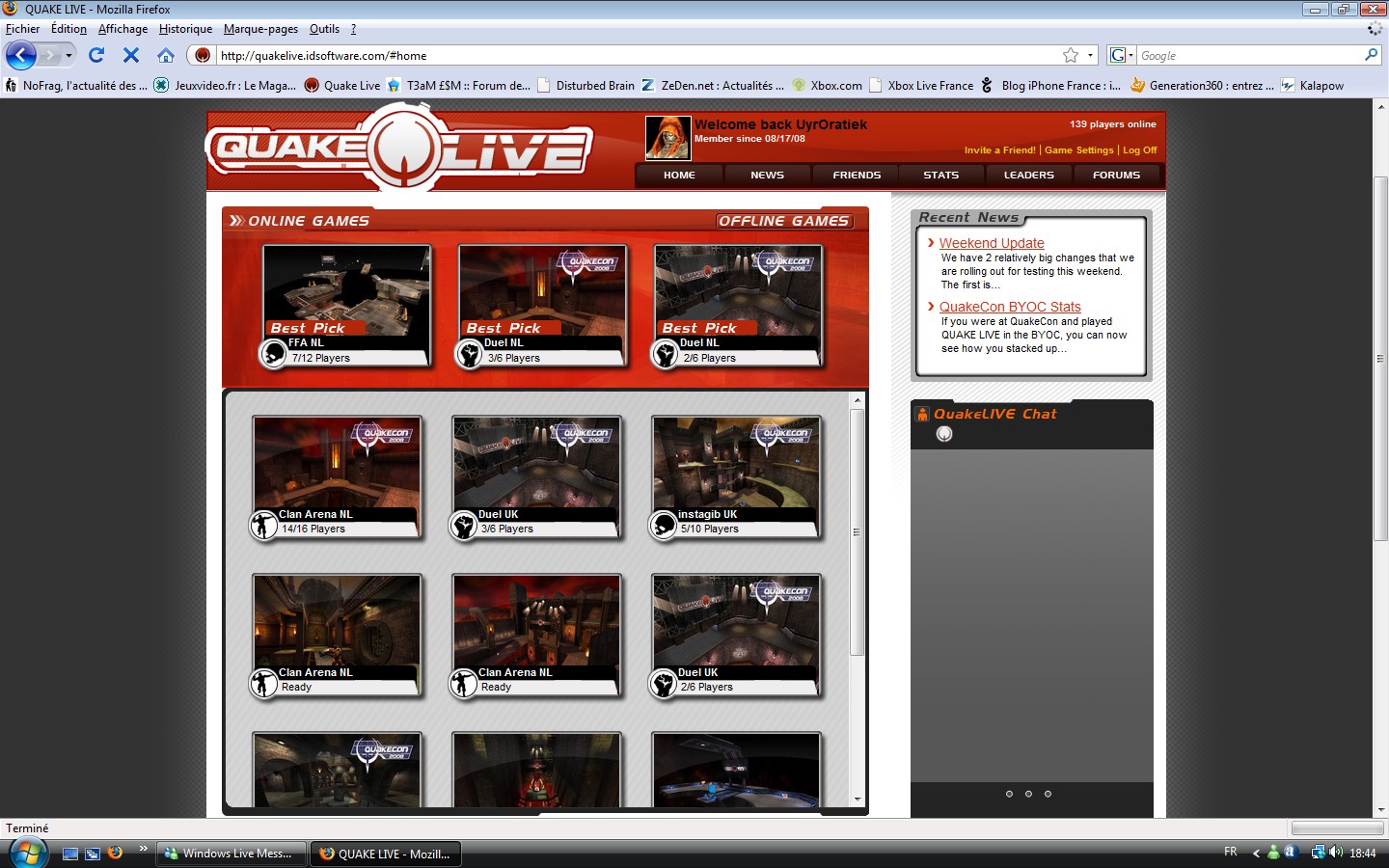The width and height of the screenshot is (1389, 868).
Task: Go back with the Firefox back arrow
Action: (x=20, y=55)
